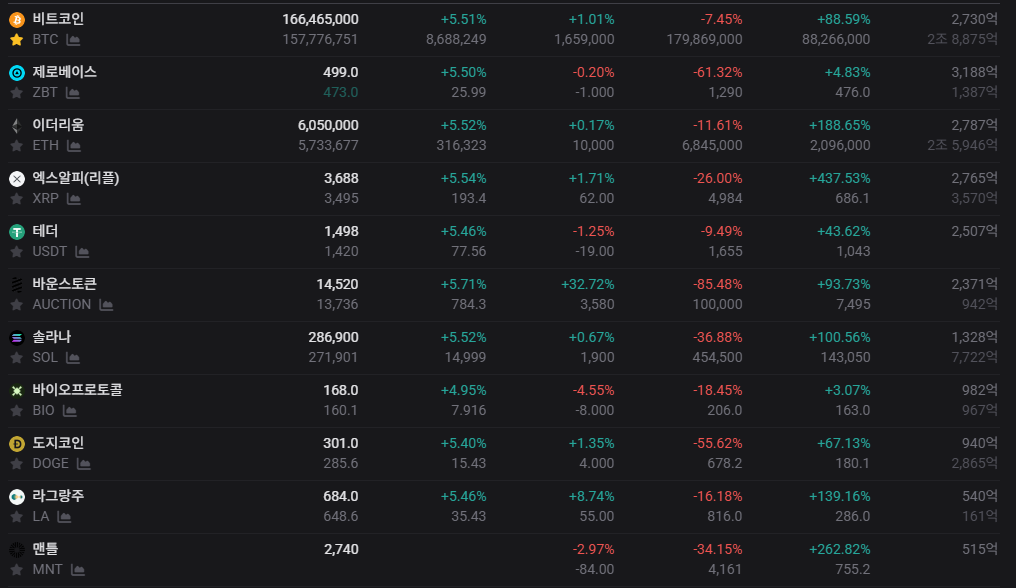
Task: Toggle the star beside ETH
Action: click(x=16, y=146)
